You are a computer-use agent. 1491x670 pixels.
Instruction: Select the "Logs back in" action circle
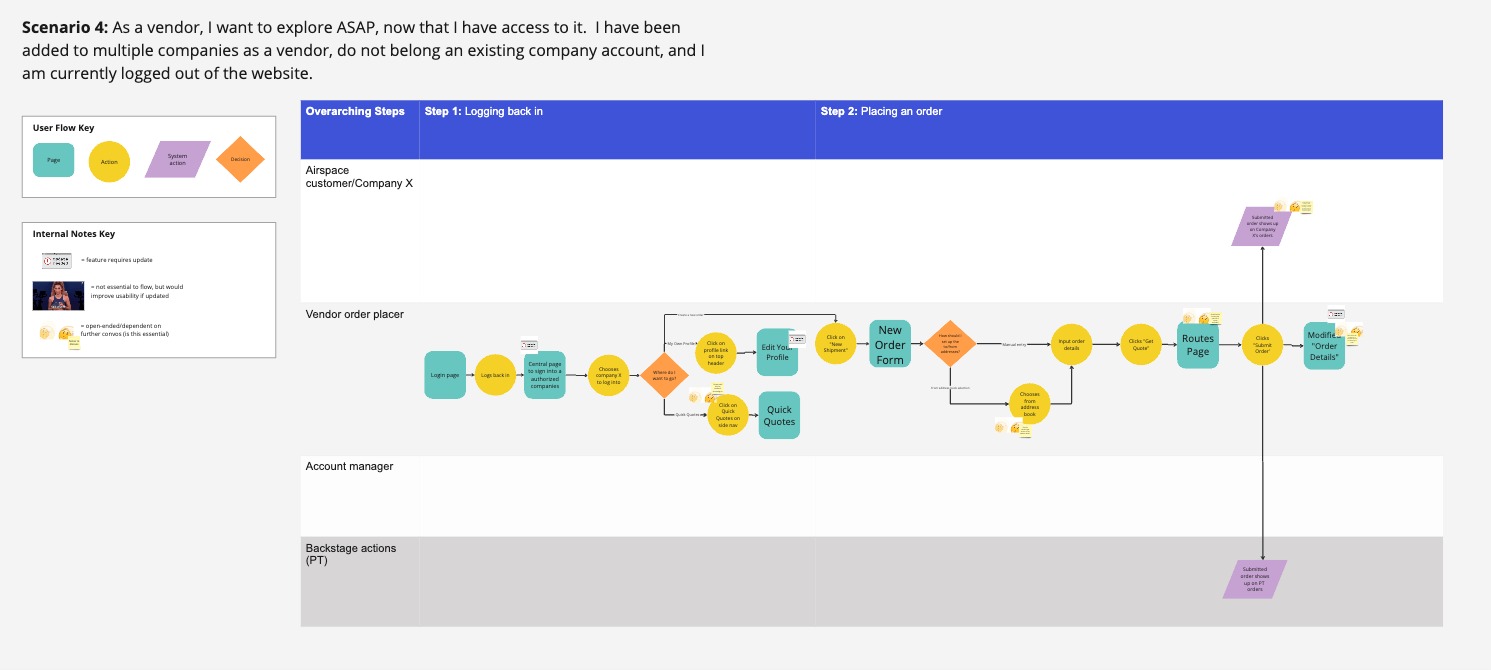click(x=495, y=375)
